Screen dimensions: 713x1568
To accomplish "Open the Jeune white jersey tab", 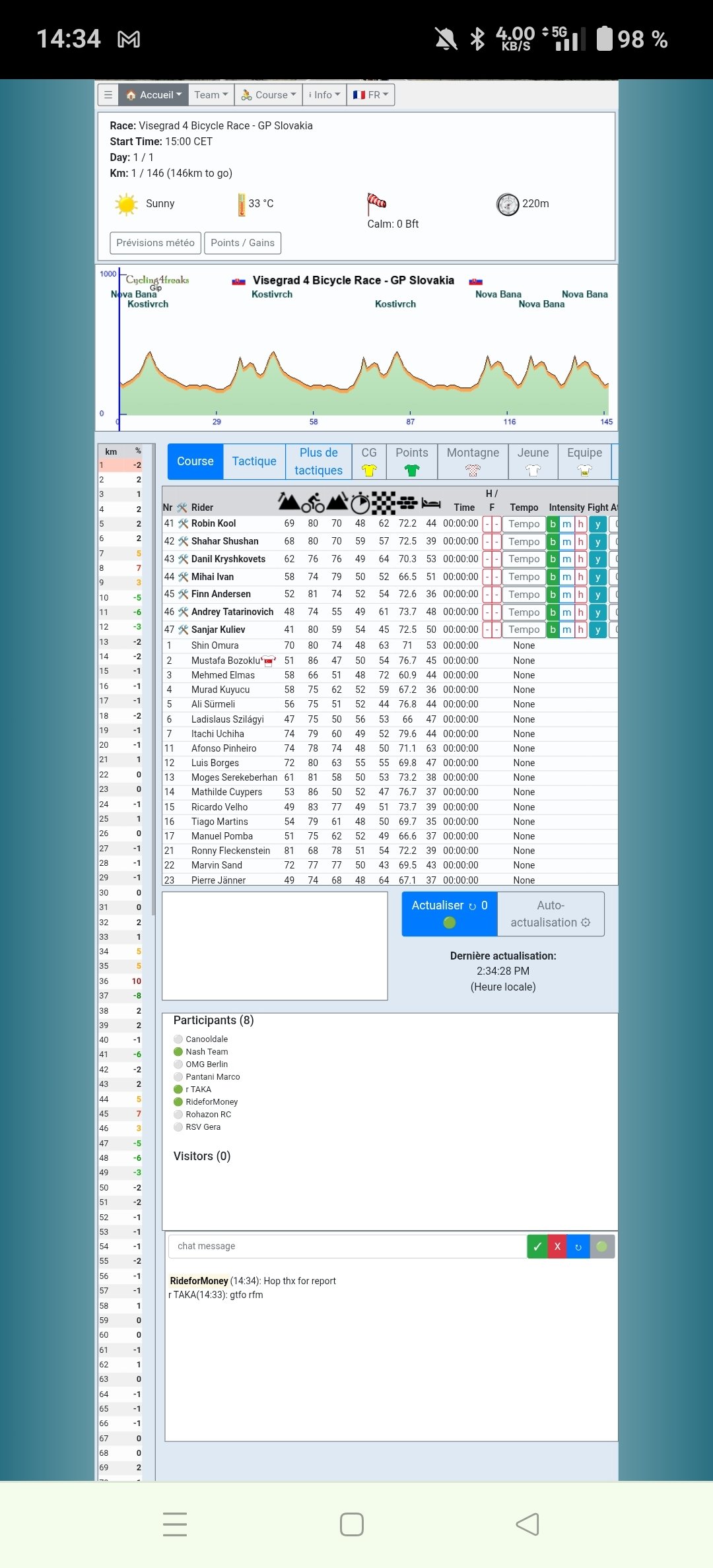I will [533, 461].
